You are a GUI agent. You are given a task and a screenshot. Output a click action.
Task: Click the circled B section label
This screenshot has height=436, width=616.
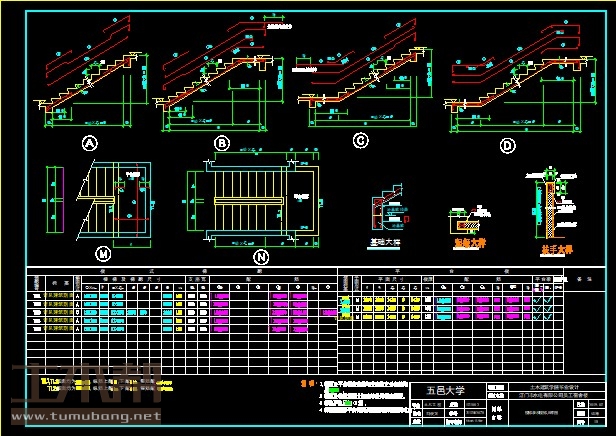click(222, 144)
